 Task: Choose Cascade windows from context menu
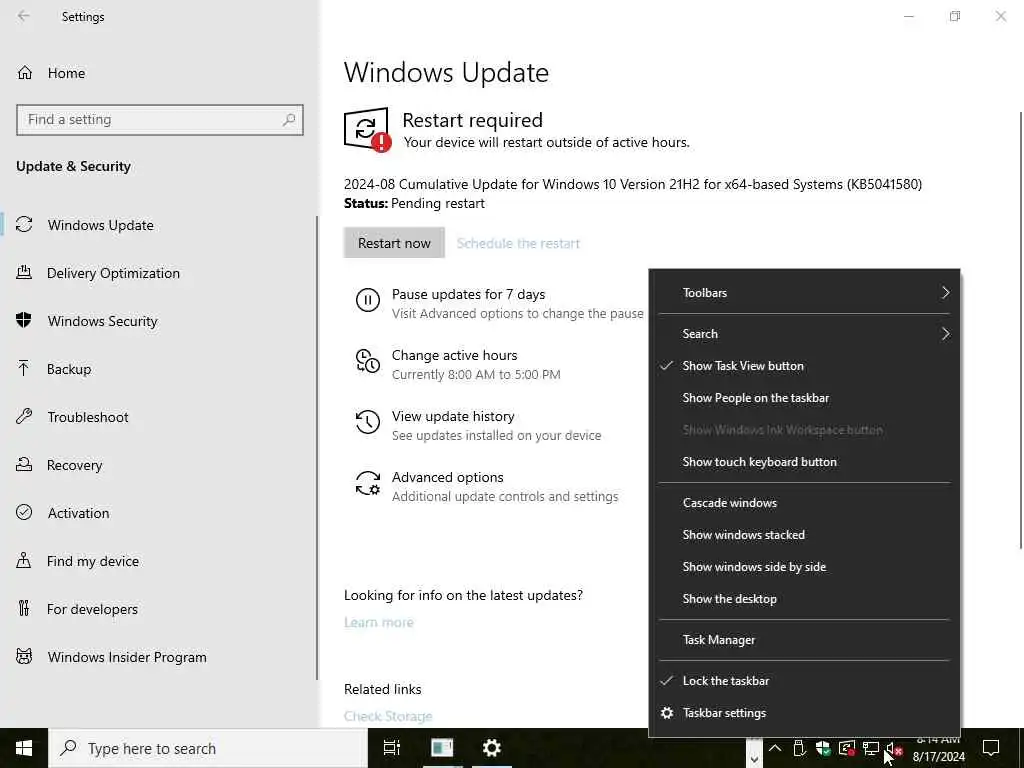[805, 503]
